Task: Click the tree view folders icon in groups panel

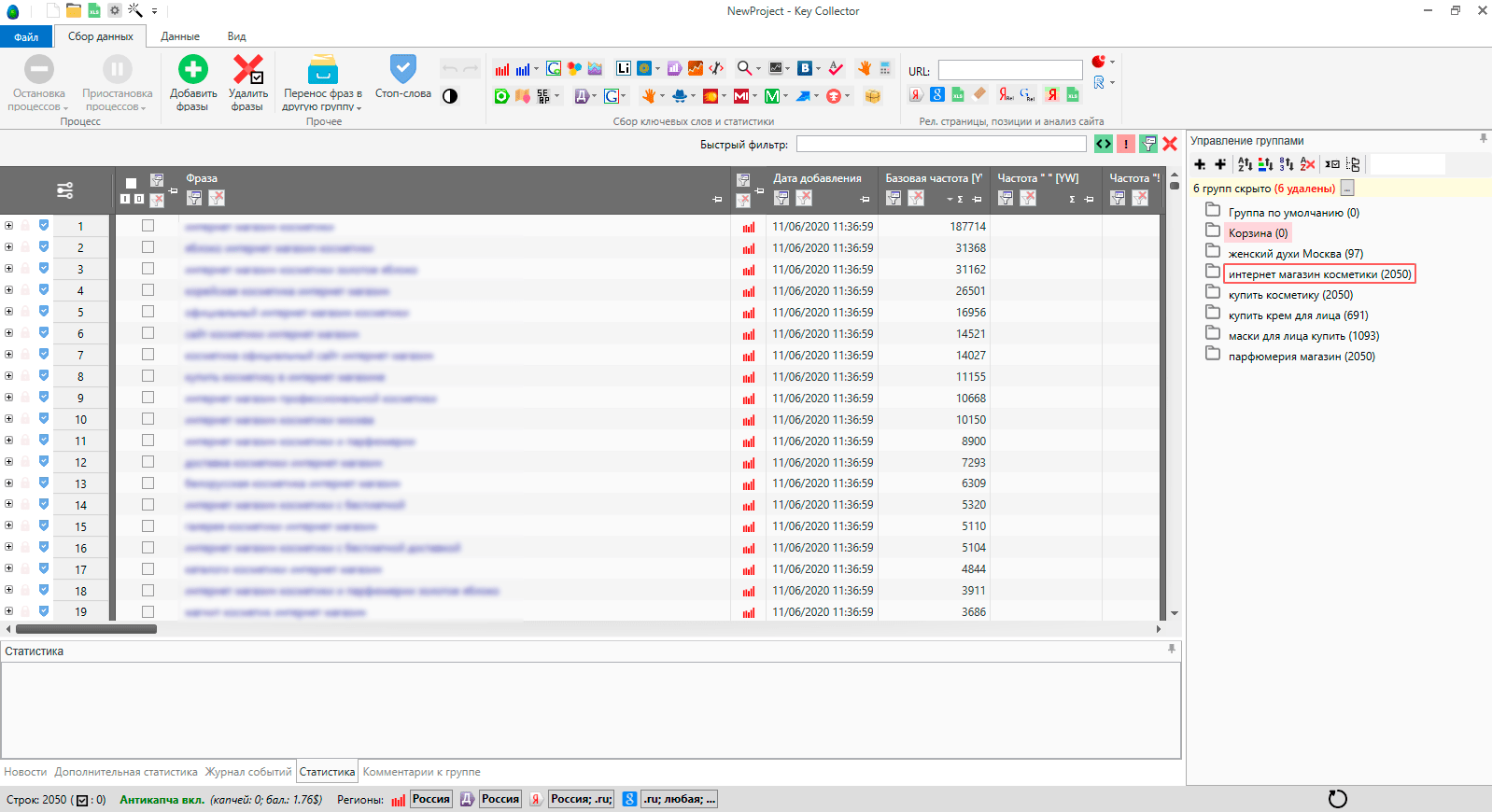Action: (1353, 164)
